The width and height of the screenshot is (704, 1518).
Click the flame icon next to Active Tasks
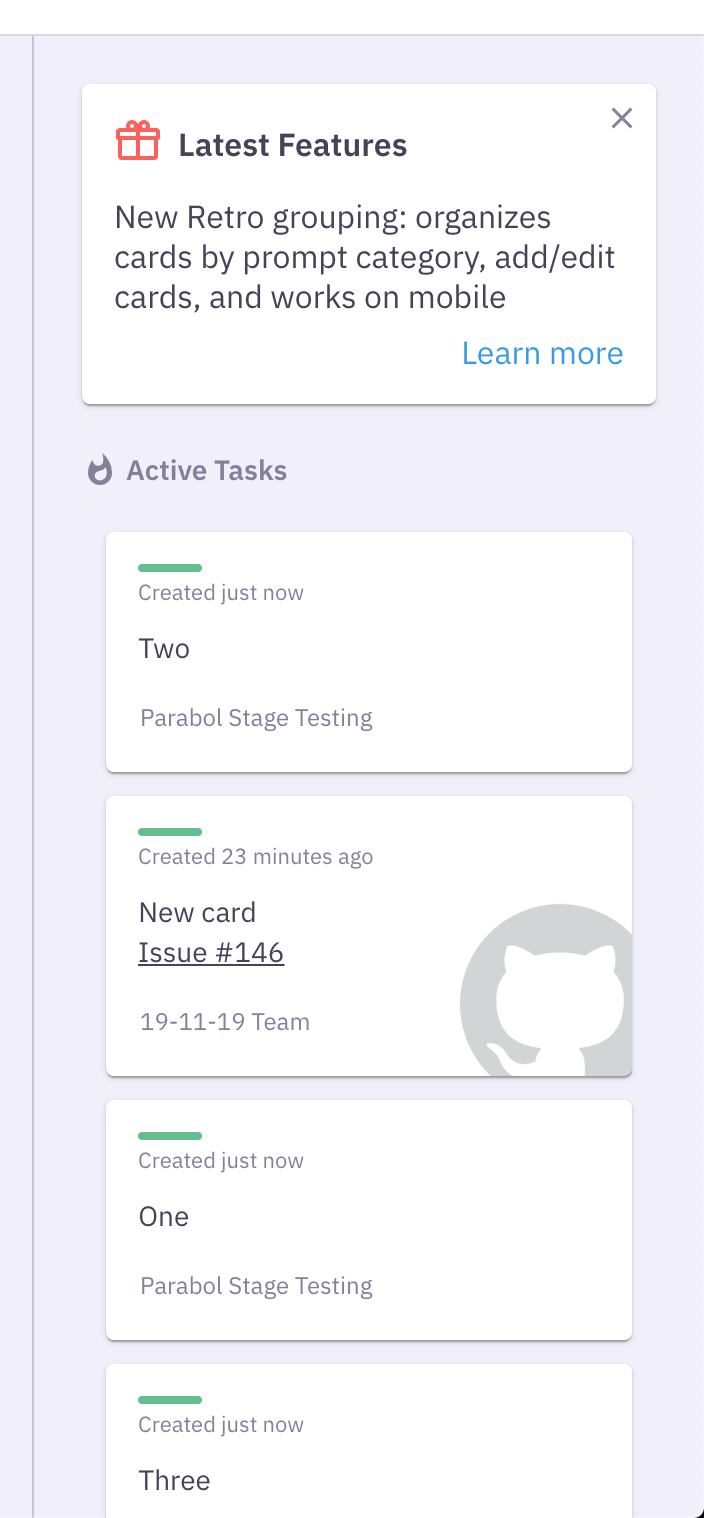(x=100, y=470)
